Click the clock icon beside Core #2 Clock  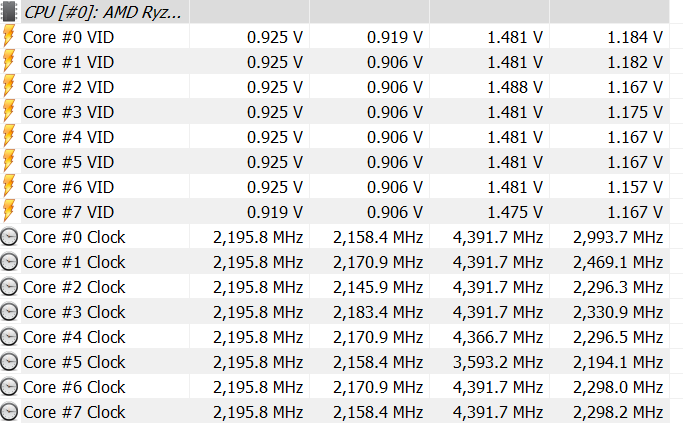coord(10,287)
